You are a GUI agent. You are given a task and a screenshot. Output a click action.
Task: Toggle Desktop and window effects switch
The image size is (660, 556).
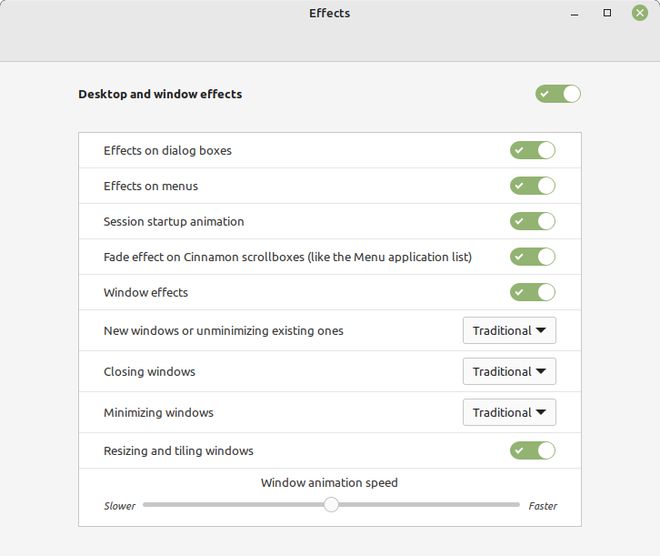coord(558,94)
